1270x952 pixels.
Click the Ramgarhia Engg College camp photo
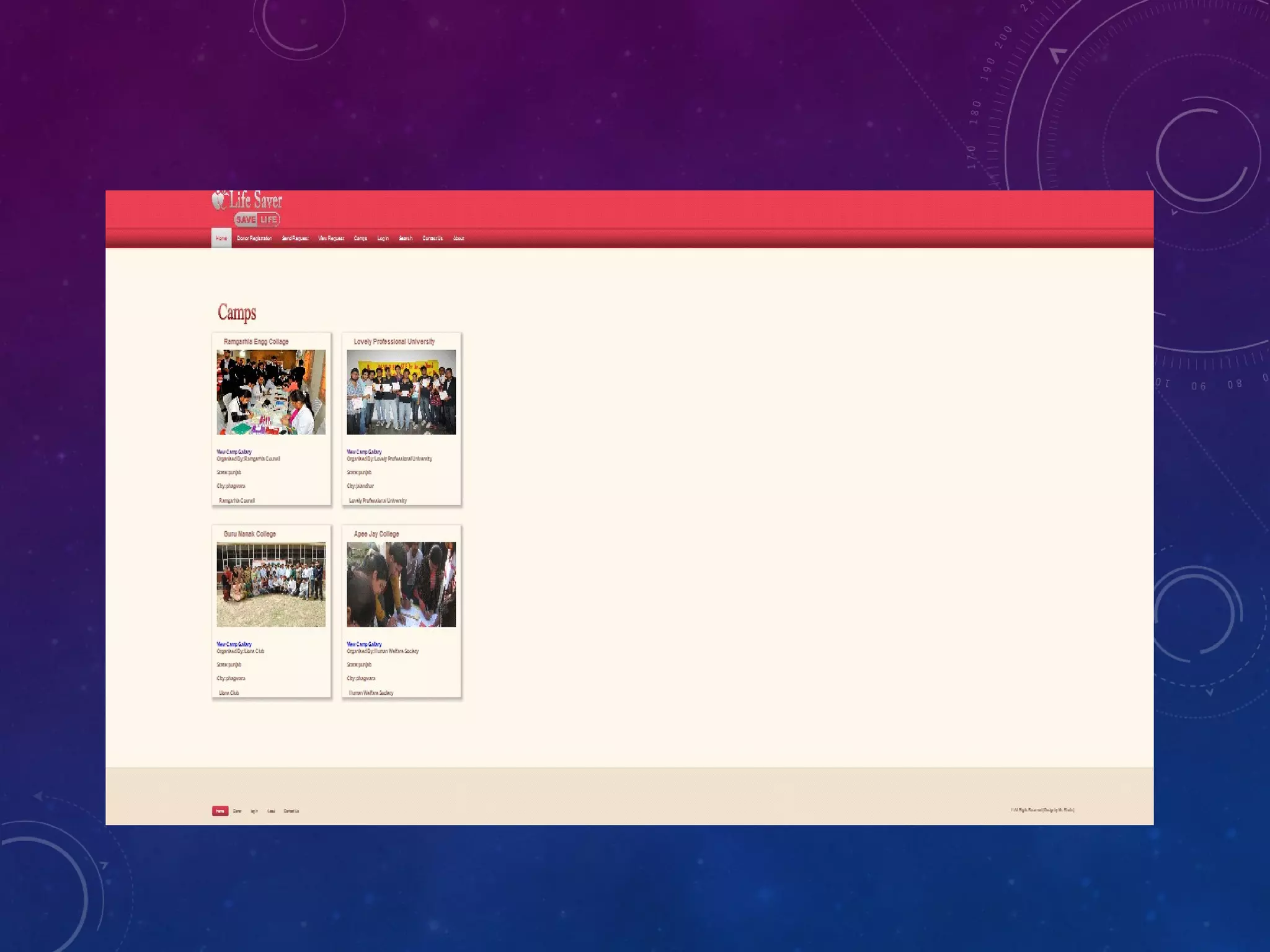[271, 392]
